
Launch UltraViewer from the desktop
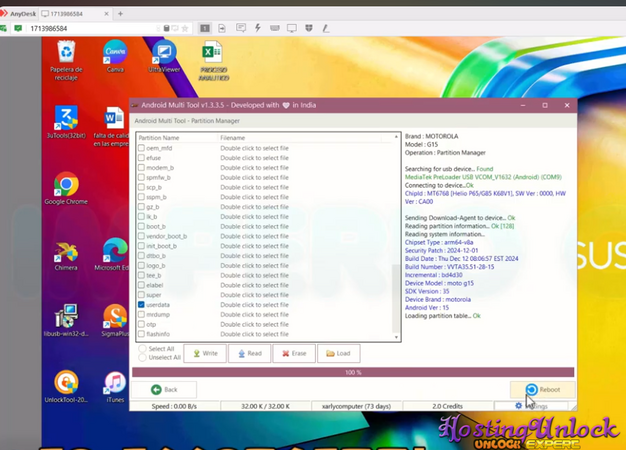click(x=163, y=53)
